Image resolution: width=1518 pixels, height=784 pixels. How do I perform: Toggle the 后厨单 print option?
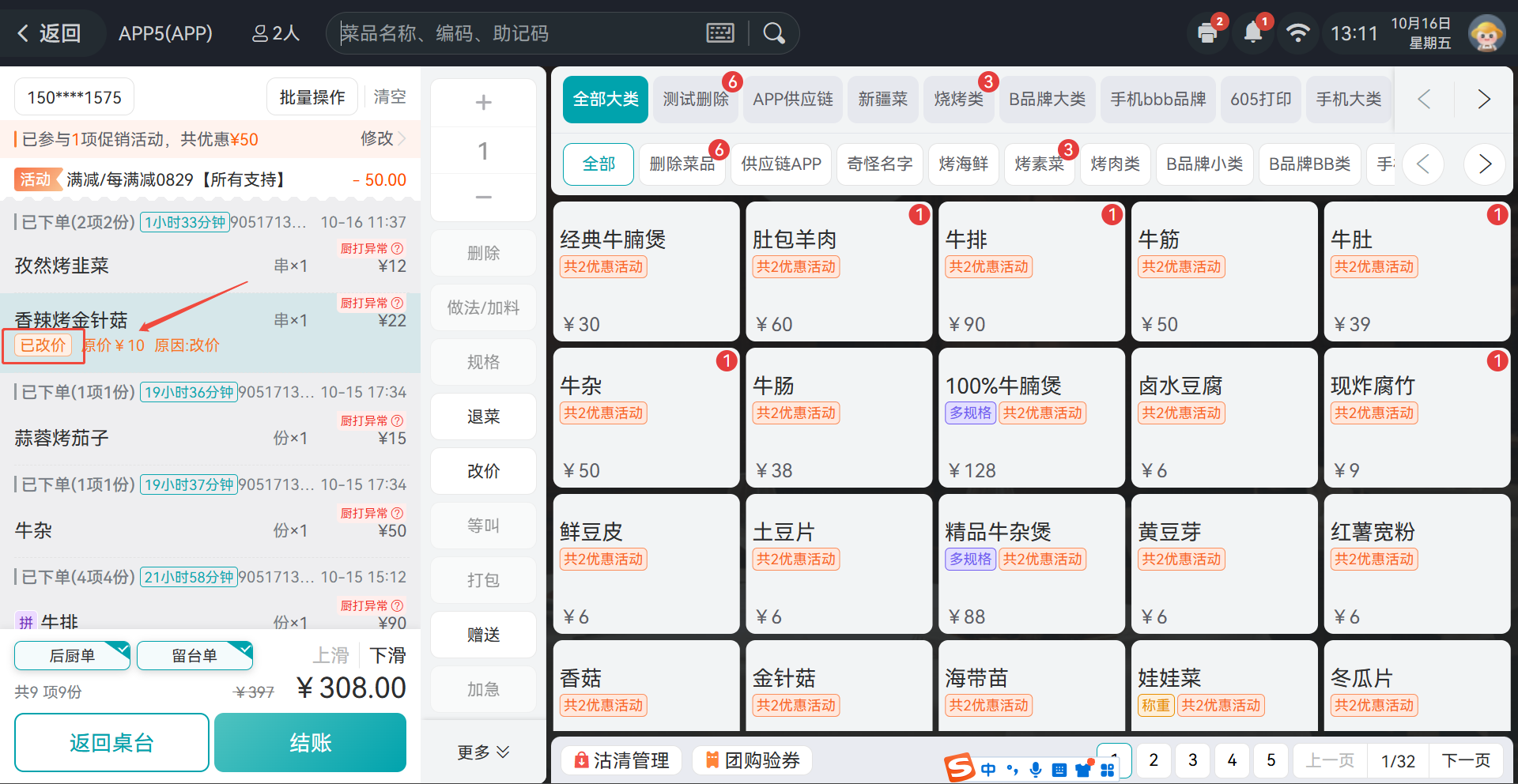[x=72, y=655]
